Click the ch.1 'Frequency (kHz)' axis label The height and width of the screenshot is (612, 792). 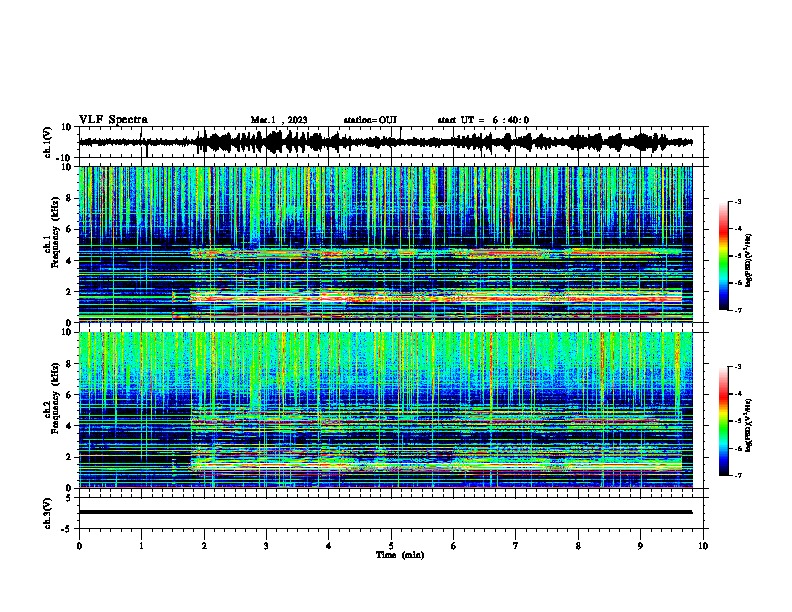coord(54,233)
